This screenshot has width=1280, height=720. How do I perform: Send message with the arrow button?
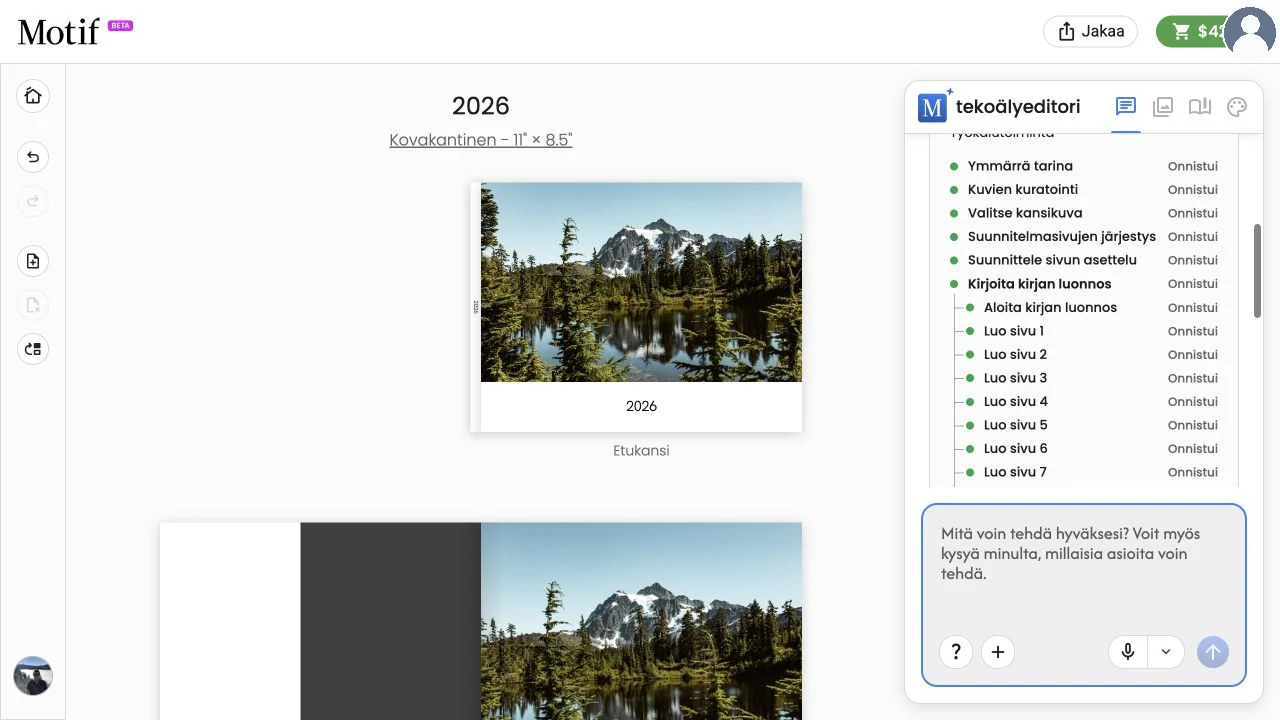pos(1213,652)
